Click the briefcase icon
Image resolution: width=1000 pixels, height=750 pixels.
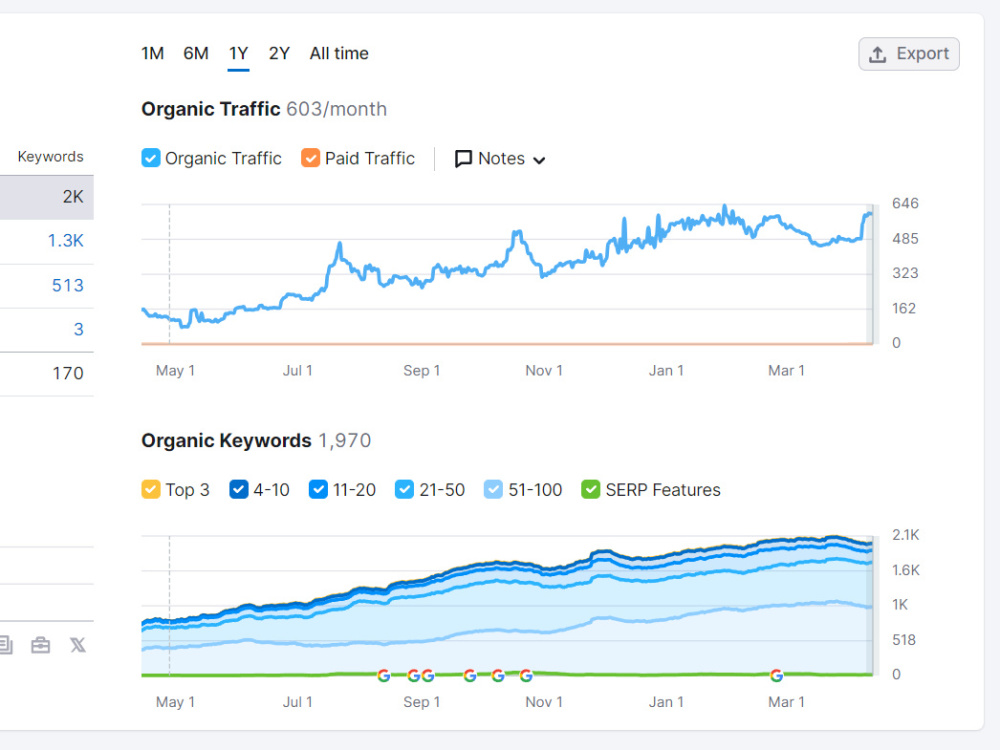click(40, 645)
